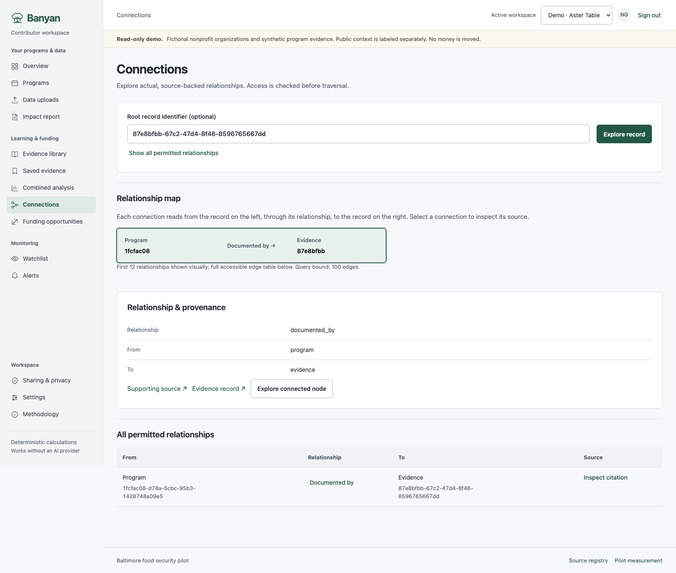Select the Program to Evidence connection card
The width and height of the screenshot is (676, 573).
[x=251, y=245]
